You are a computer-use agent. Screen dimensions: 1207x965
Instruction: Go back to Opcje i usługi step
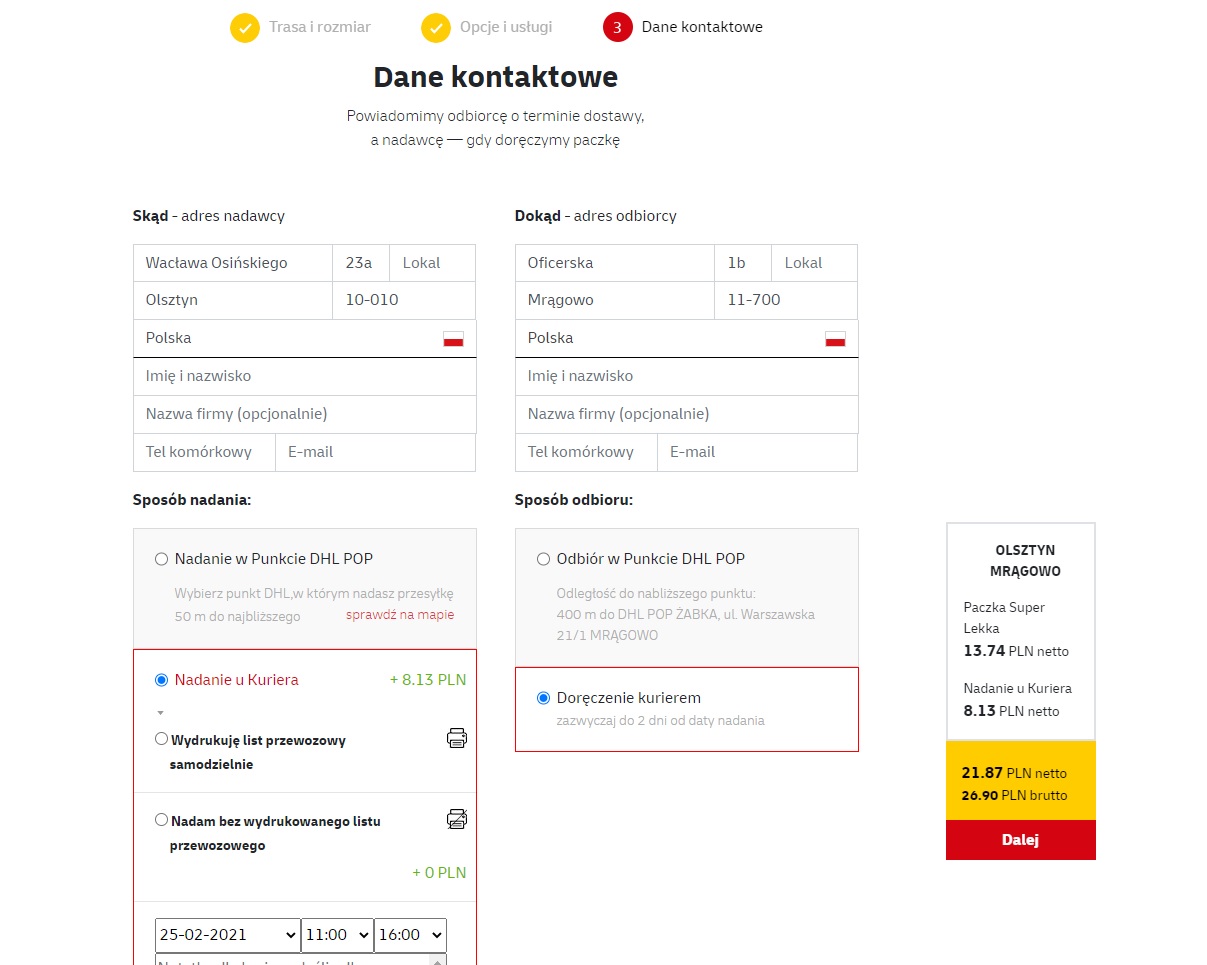coord(506,27)
